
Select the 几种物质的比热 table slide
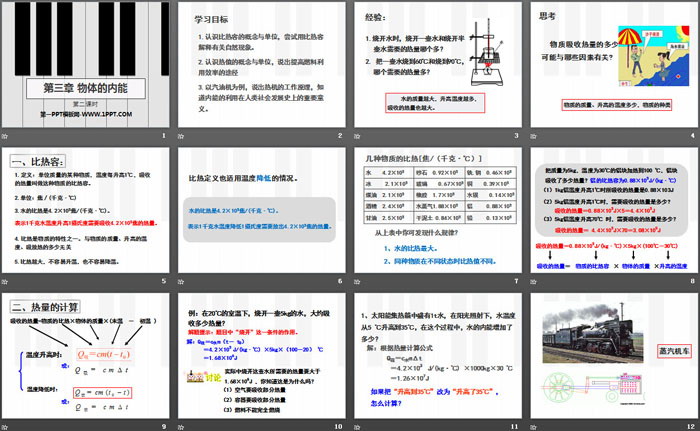point(438,210)
